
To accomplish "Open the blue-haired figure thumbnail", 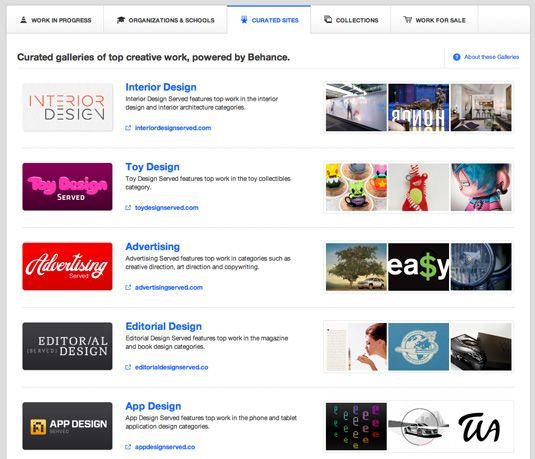I will click(481, 187).
